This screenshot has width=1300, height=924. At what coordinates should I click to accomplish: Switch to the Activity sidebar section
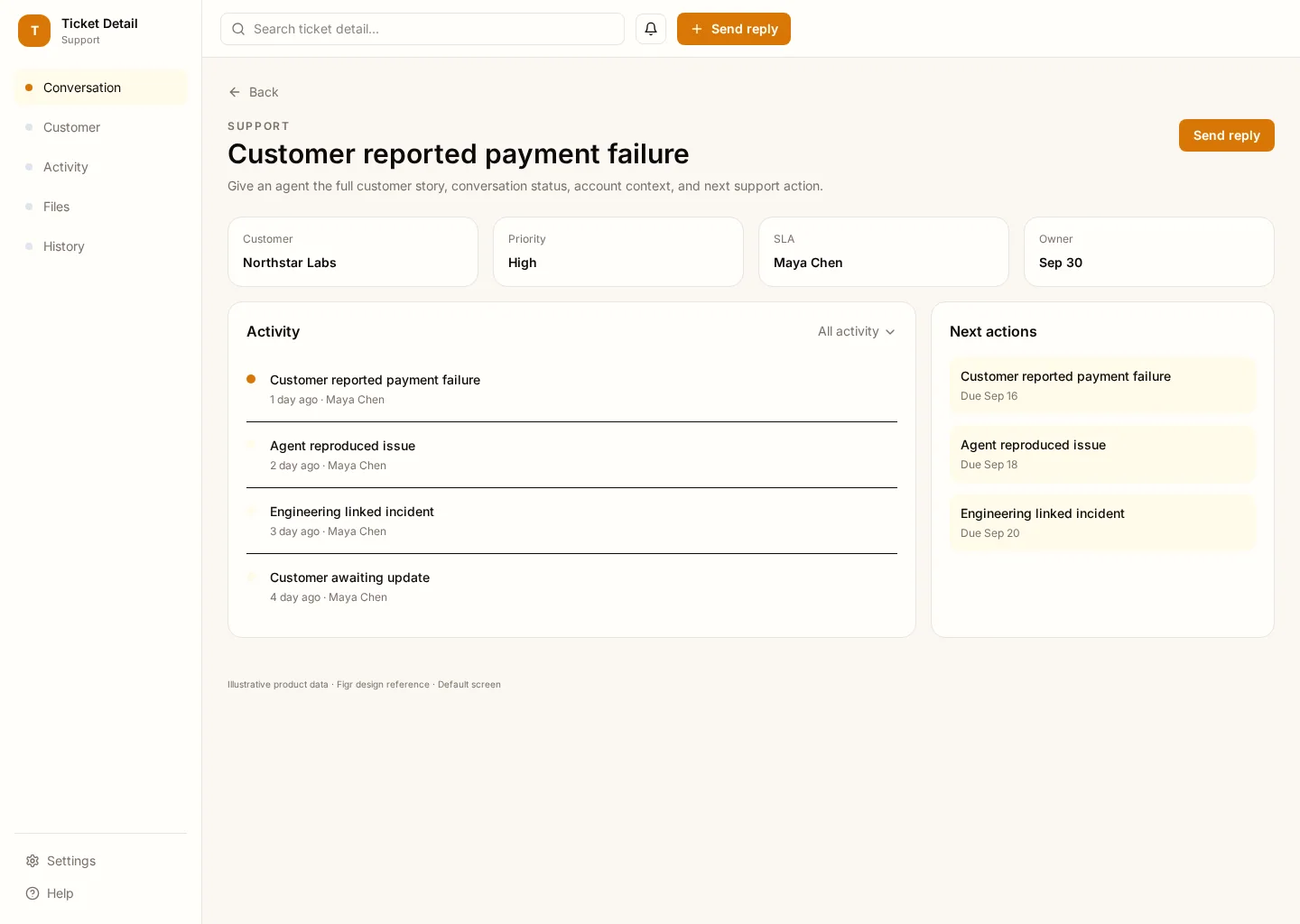tap(101, 167)
